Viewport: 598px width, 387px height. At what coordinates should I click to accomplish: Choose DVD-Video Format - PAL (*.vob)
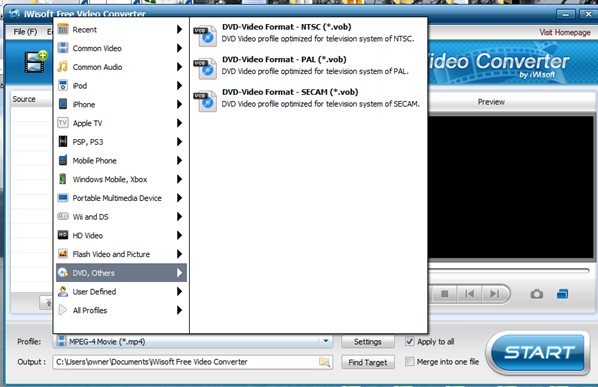coord(308,65)
